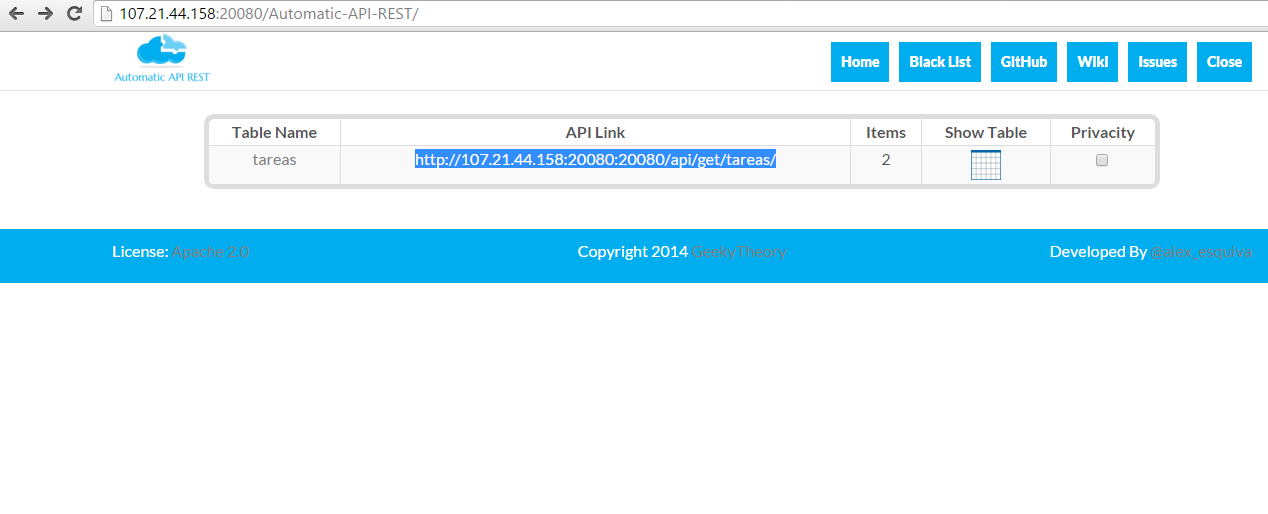
Task: Open the Wiki page
Action: 1092,62
